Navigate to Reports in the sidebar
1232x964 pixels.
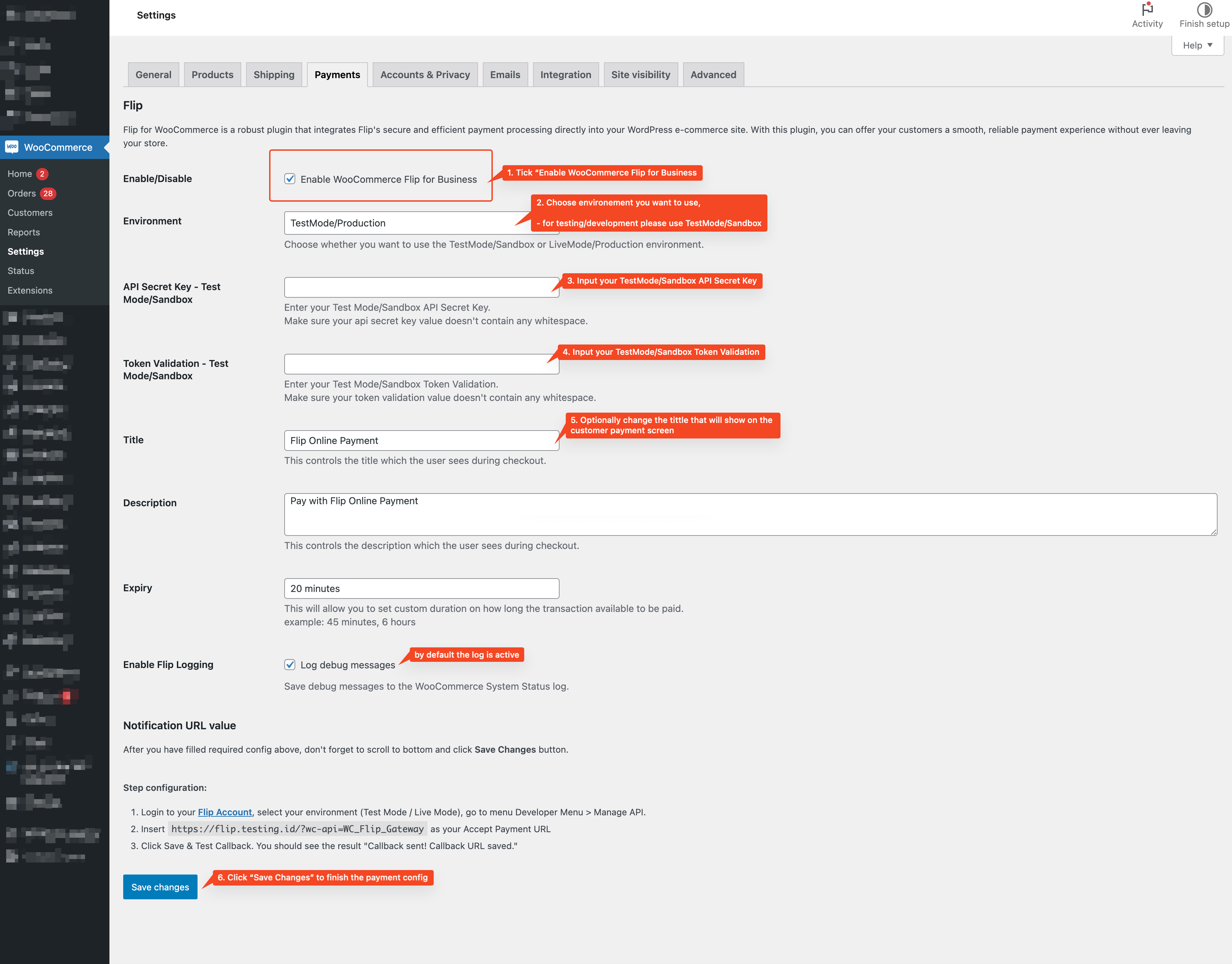click(24, 232)
